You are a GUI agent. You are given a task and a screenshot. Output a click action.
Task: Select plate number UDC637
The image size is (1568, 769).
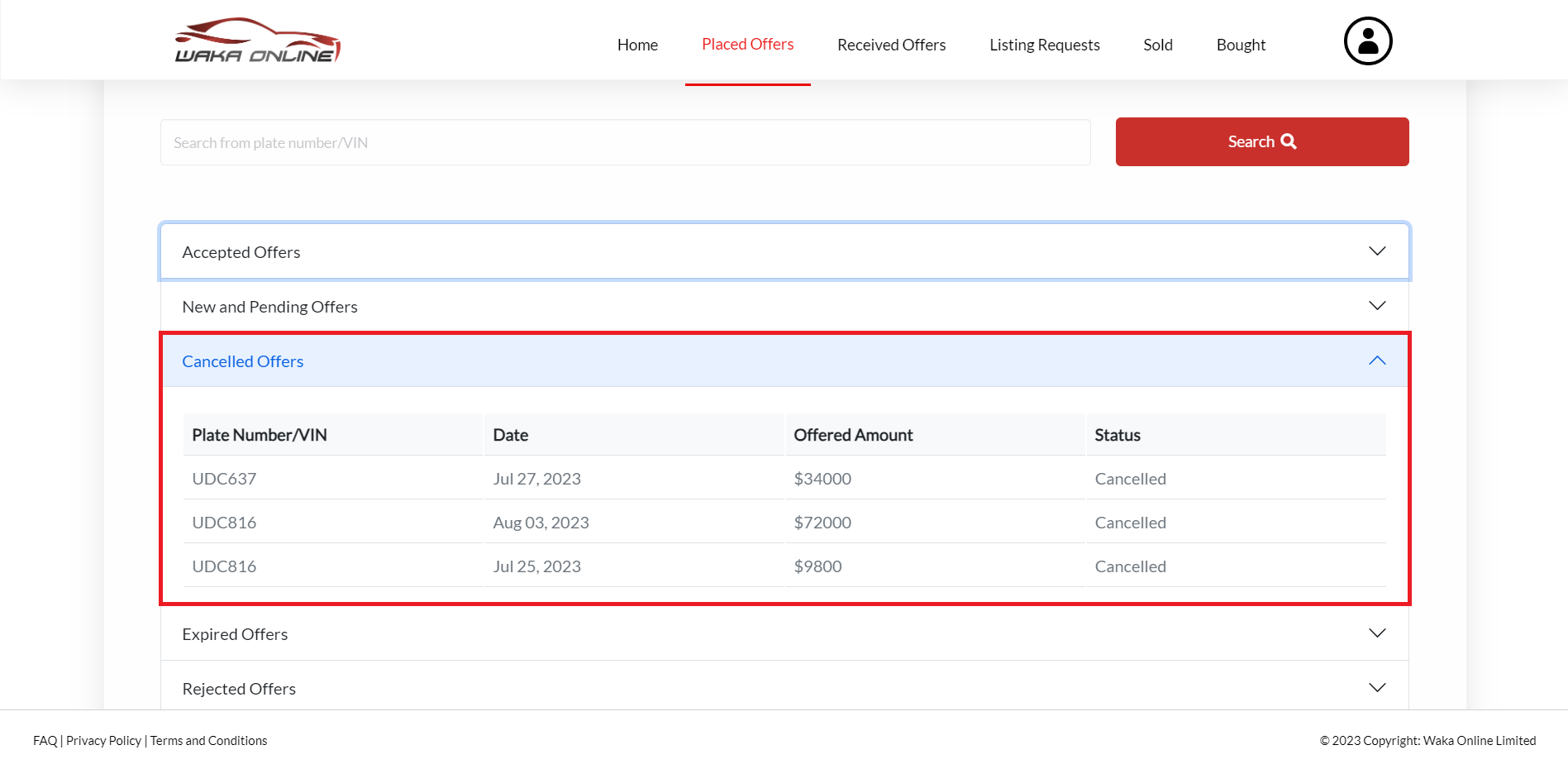(224, 479)
